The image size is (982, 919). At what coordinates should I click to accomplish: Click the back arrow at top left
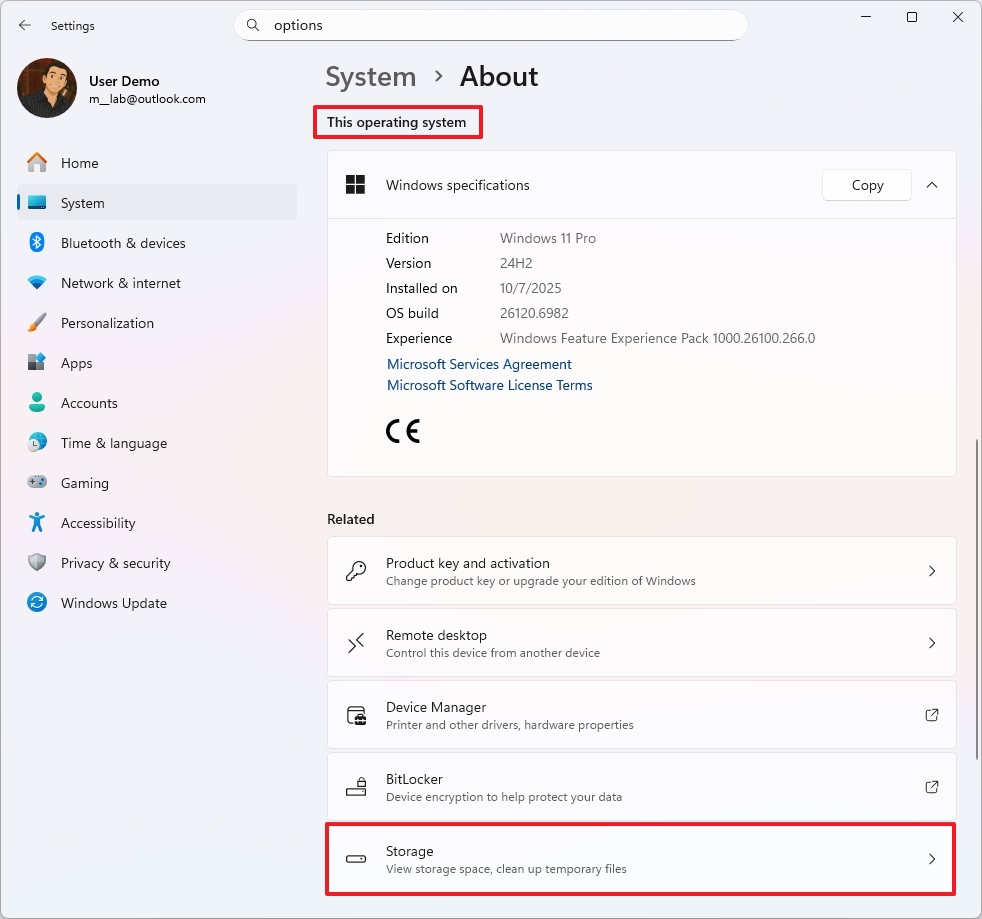coord(24,25)
